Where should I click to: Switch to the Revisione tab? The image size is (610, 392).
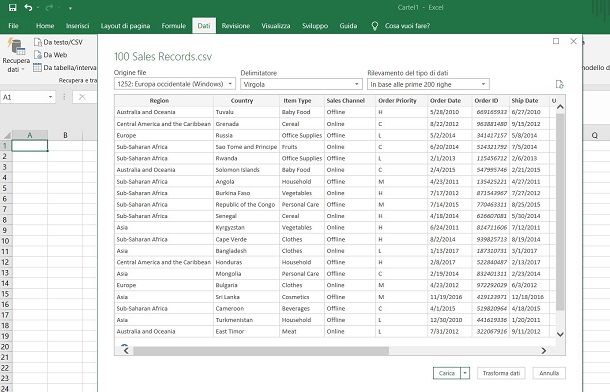pos(236,26)
